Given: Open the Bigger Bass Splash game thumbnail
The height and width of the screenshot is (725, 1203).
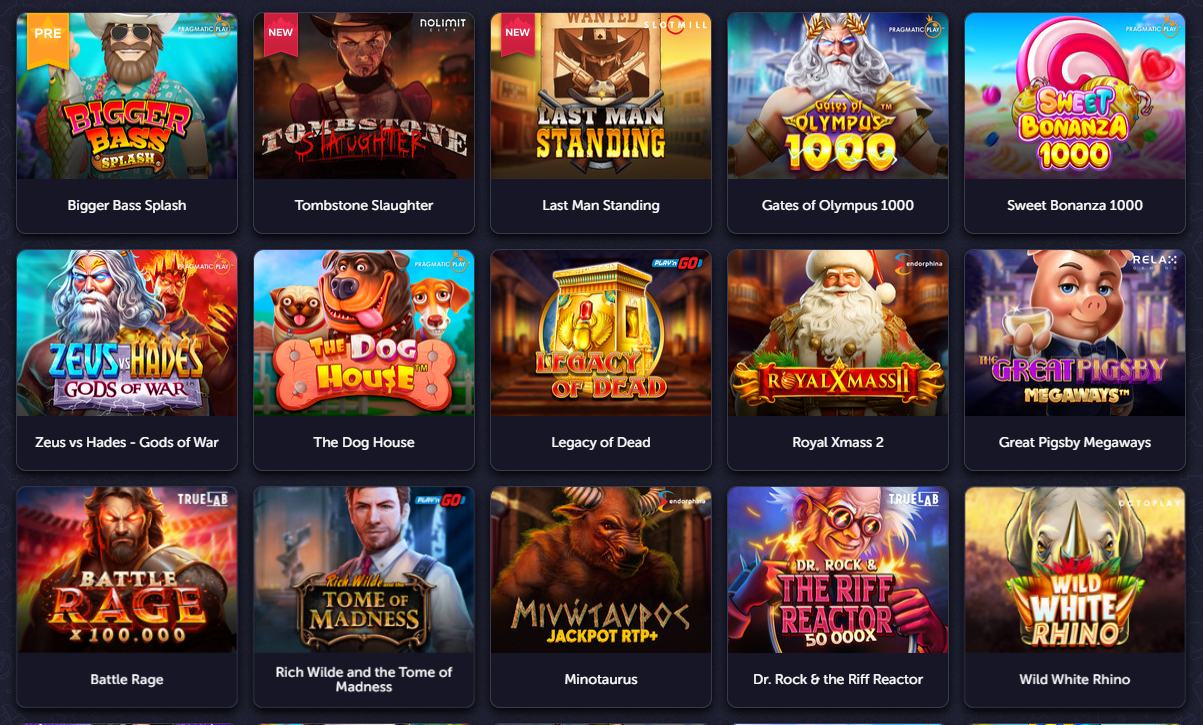Looking at the screenshot, I should 127,96.
